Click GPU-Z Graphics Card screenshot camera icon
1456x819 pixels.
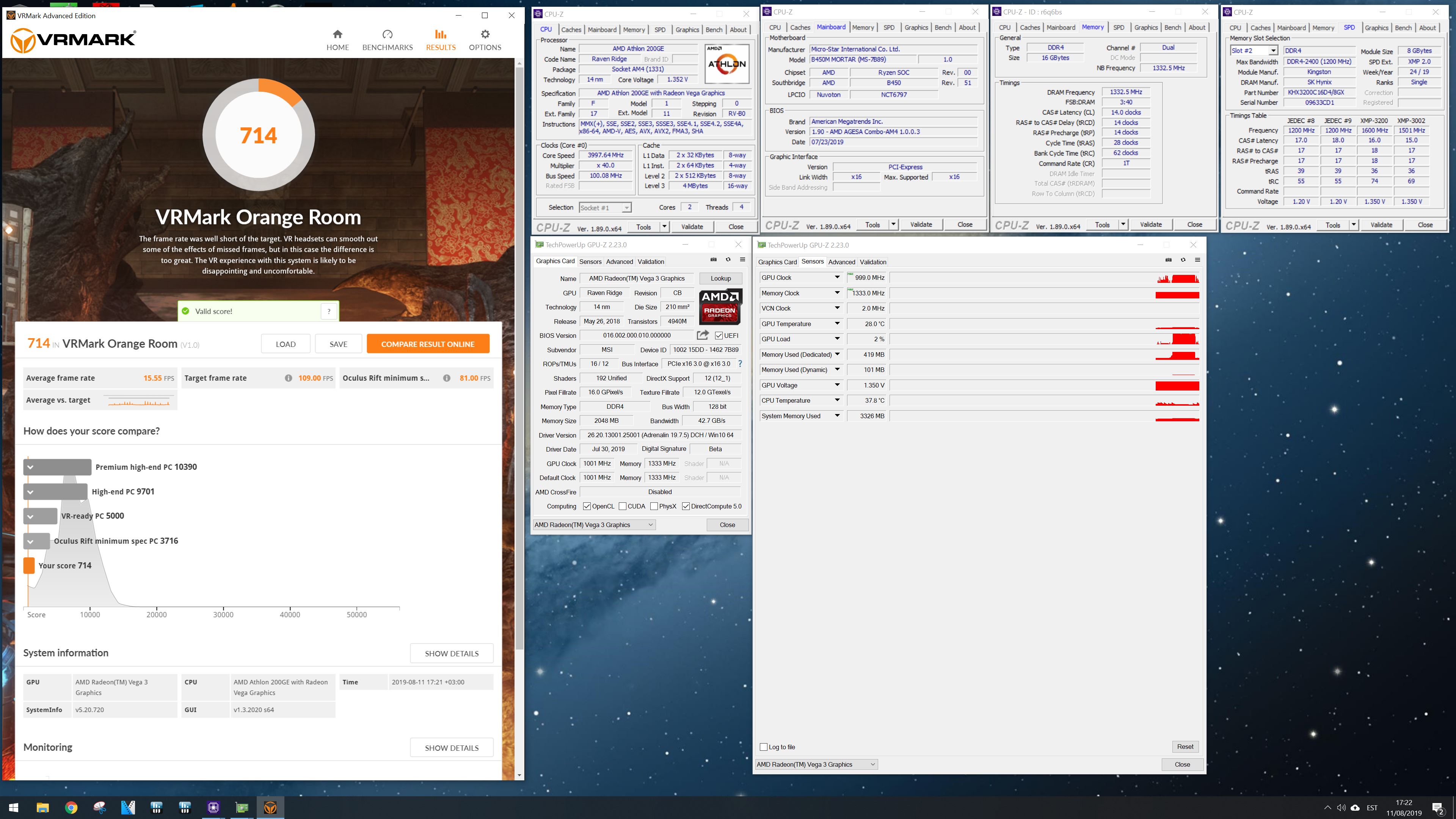coord(713,259)
